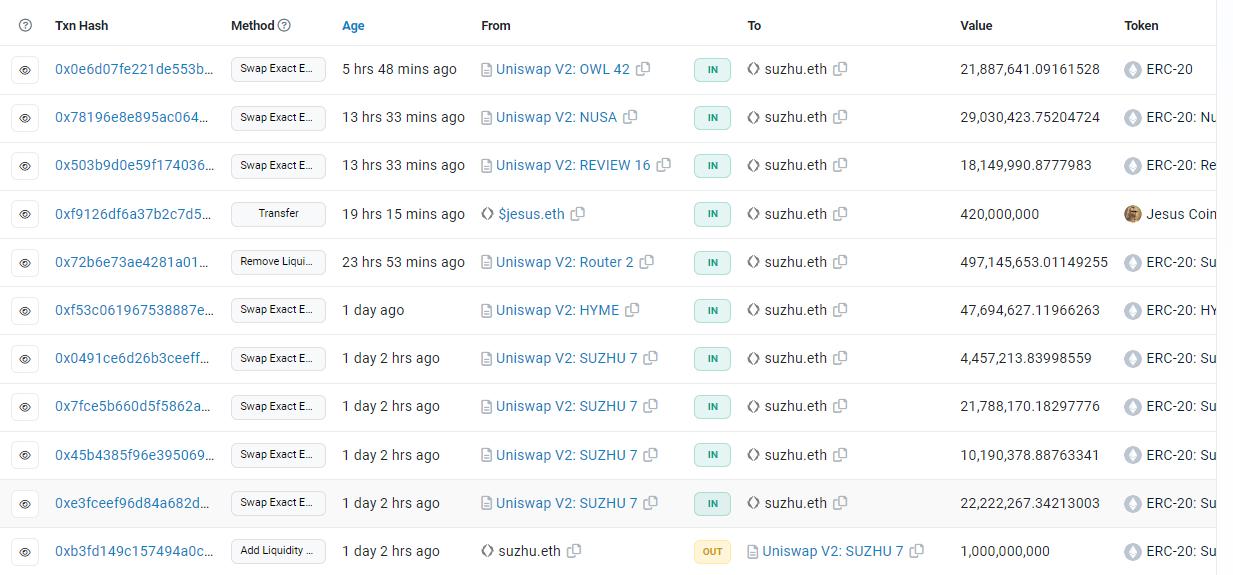Copy Uniswap V2: OWL 42 address
The height and width of the screenshot is (575, 1233).
tap(643, 69)
